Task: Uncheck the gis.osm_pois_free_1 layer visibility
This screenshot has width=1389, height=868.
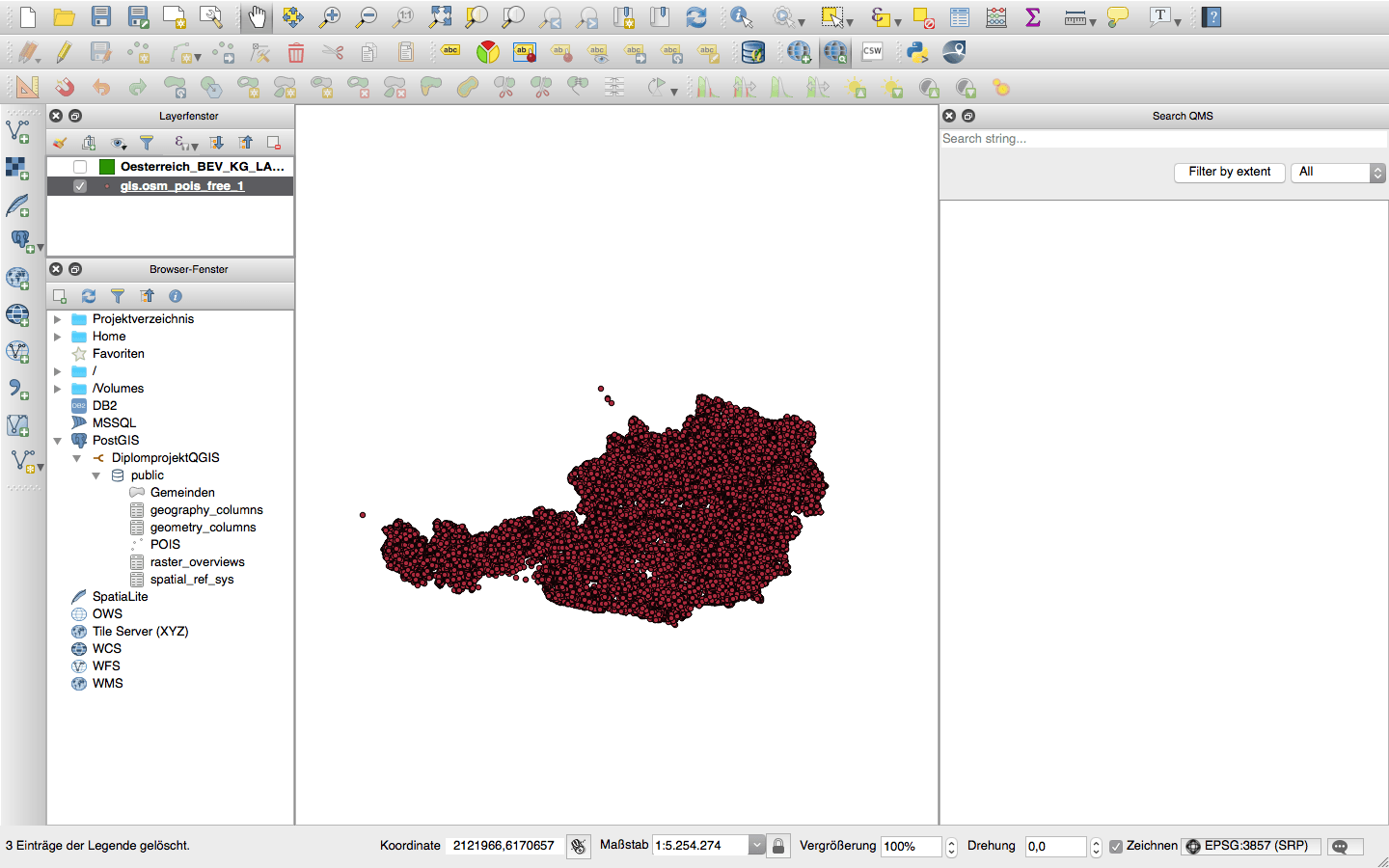Action: click(80, 186)
